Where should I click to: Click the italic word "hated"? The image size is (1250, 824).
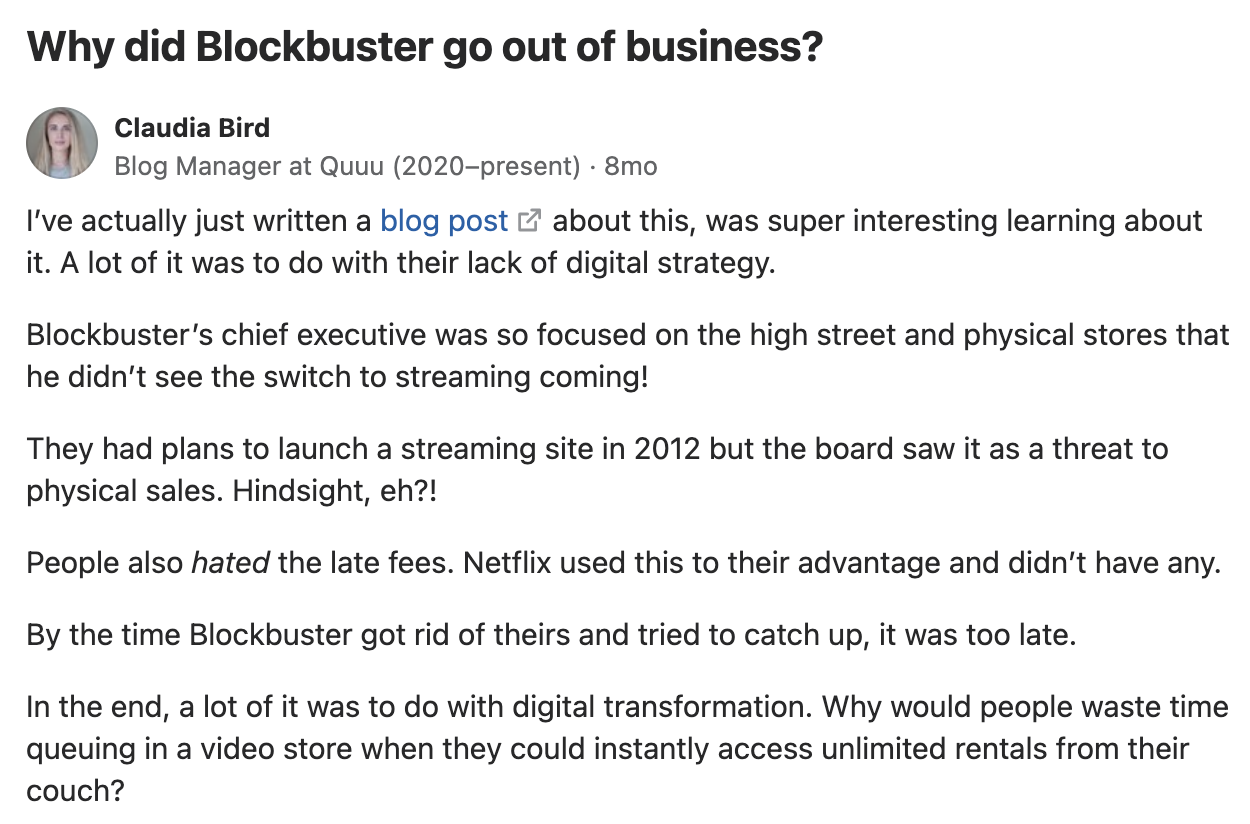pyautogui.click(x=230, y=563)
